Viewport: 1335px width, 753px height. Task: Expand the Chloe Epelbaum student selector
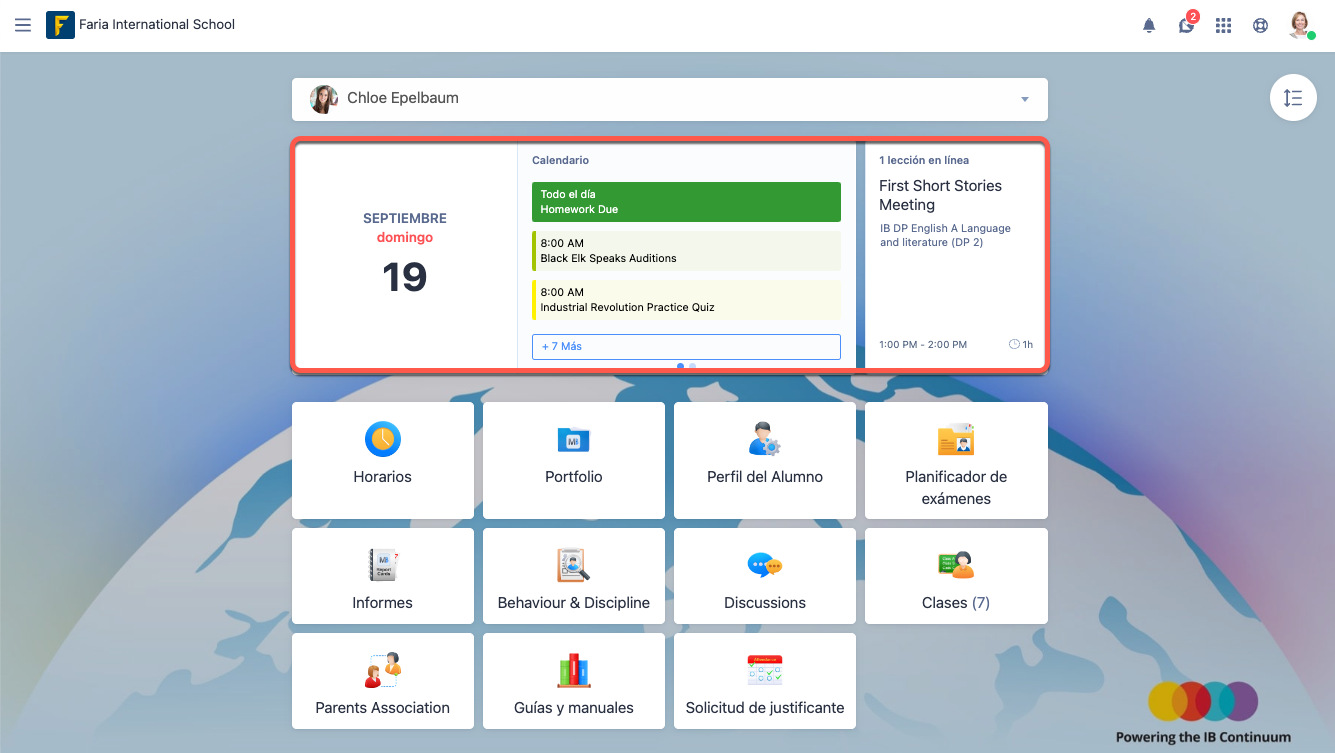[x=669, y=99]
